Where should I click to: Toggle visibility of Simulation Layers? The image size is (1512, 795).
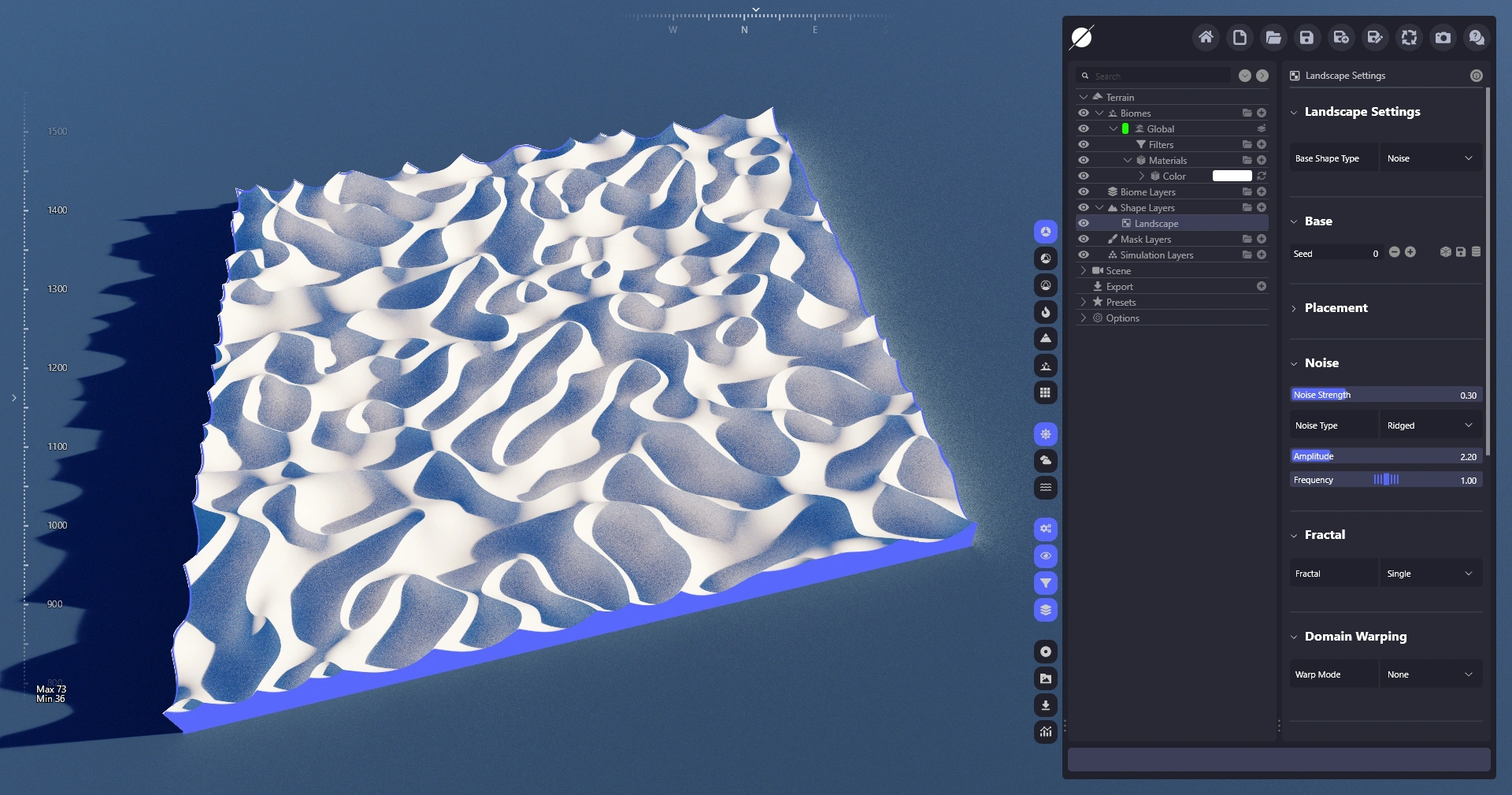(x=1084, y=254)
